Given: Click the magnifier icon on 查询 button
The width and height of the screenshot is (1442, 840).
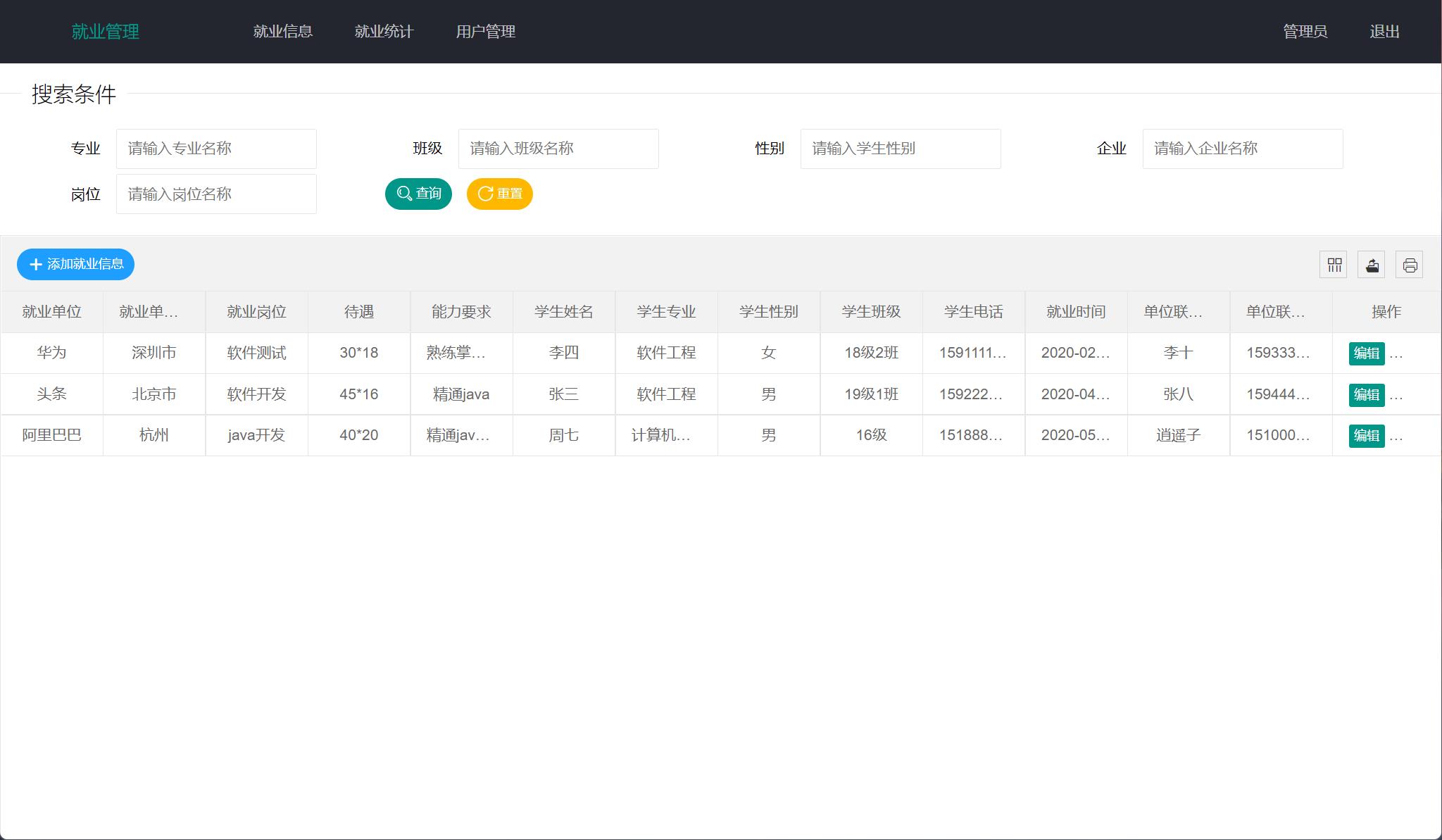Looking at the screenshot, I should click(x=403, y=194).
